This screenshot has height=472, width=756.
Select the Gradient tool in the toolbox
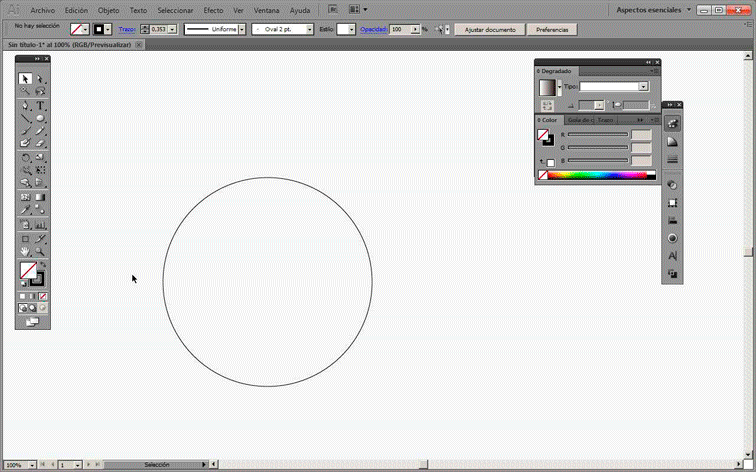(40, 197)
